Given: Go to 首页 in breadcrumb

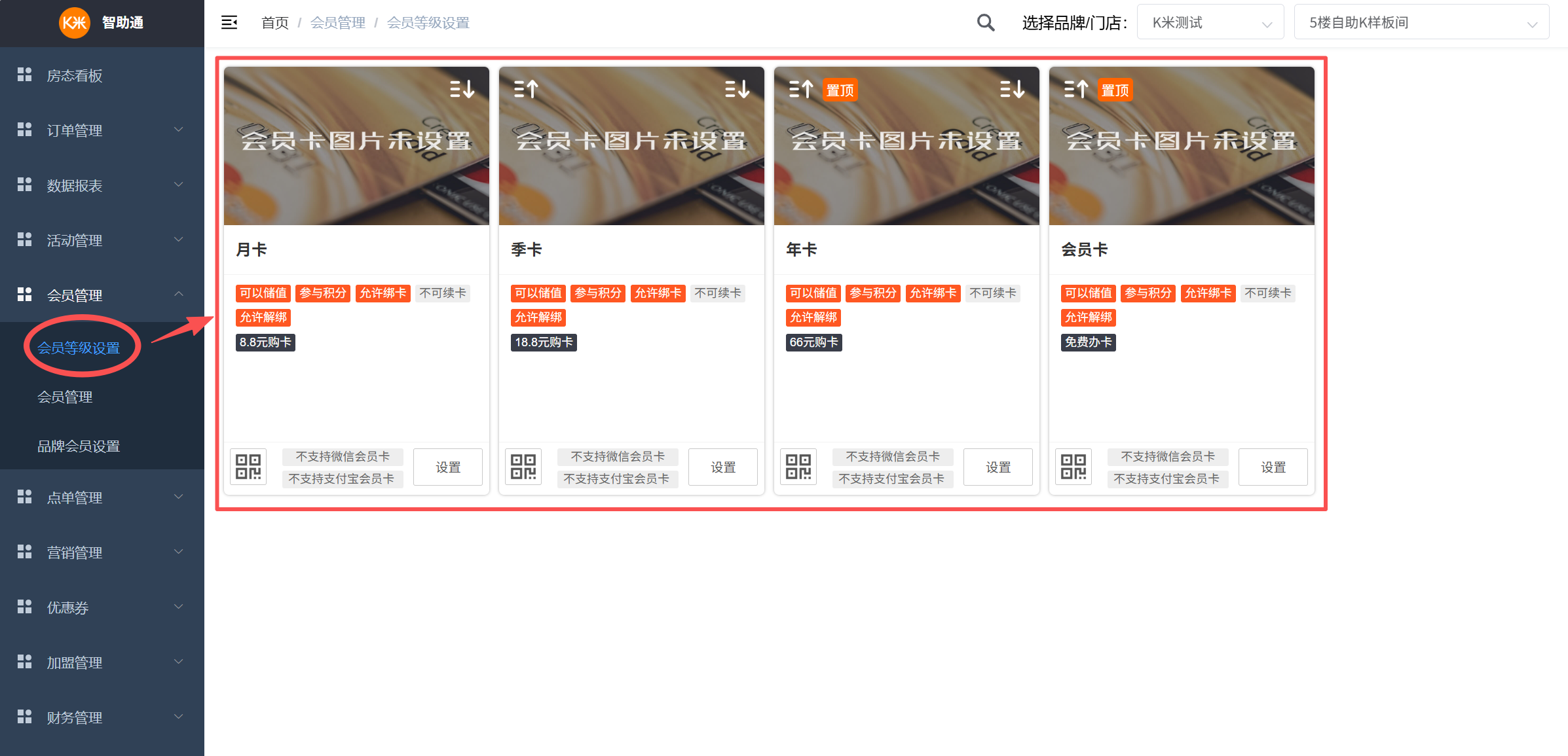Looking at the screenshot, I should click(x=275, y=23).
